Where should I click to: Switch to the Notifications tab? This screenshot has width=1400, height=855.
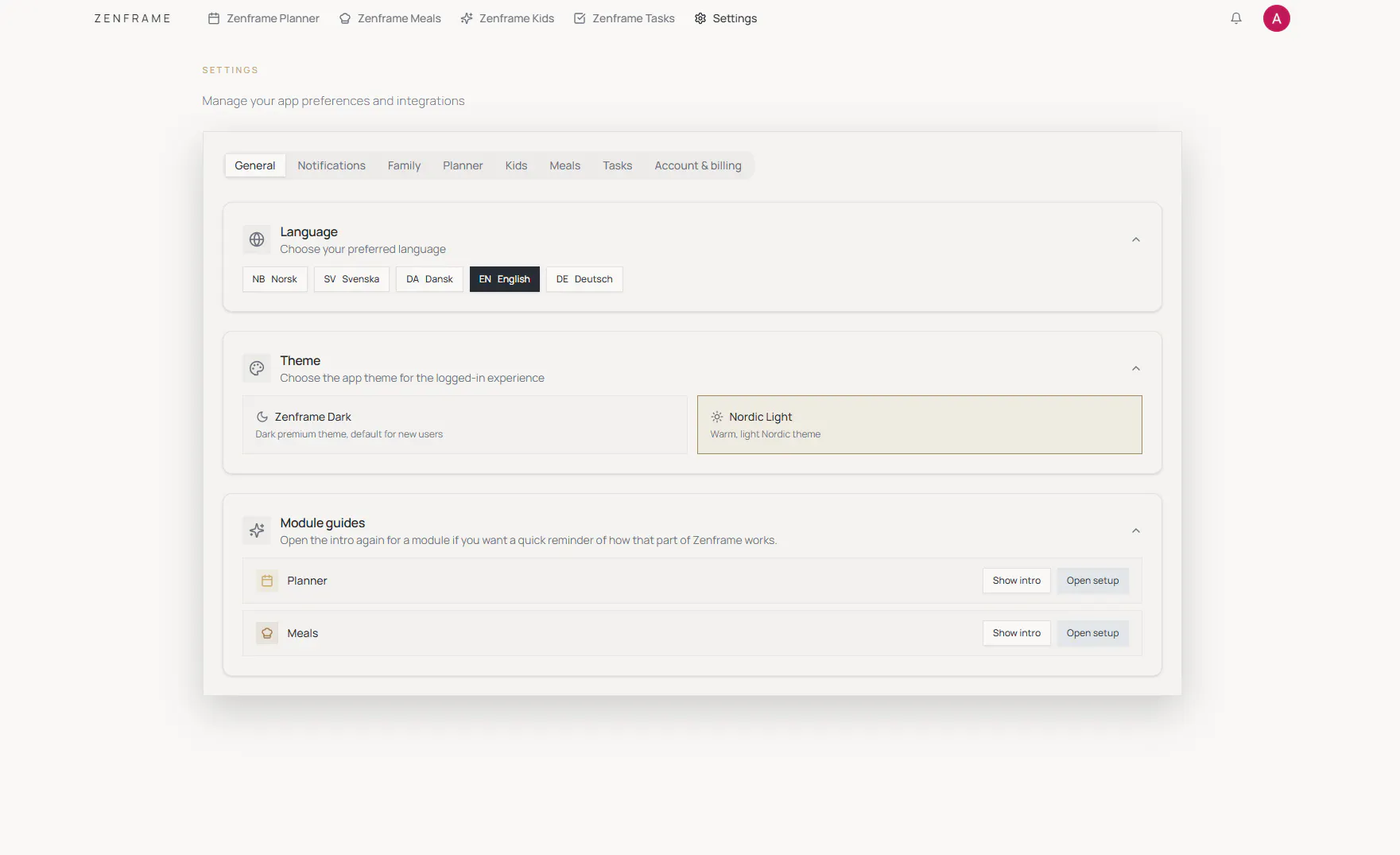tap(332, 165)
